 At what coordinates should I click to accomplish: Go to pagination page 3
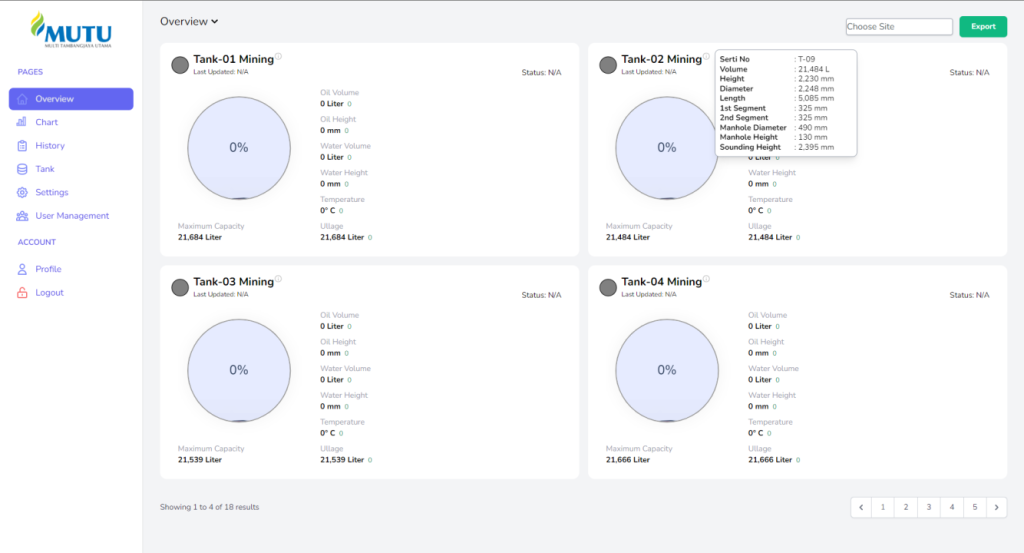click(x=928, y=507)
